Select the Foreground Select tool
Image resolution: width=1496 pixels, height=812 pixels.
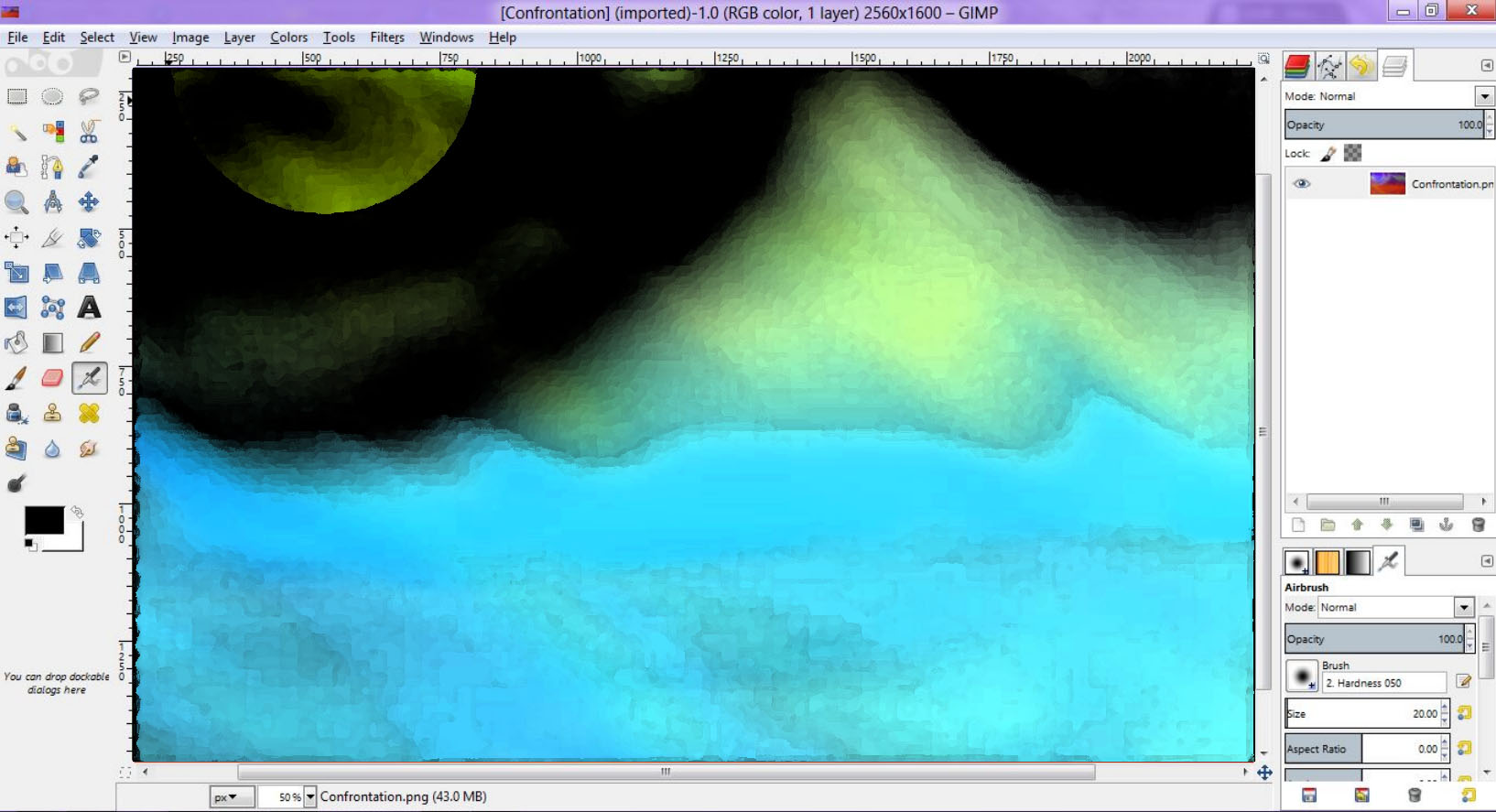pyautogui.click(x=16, y=167)
